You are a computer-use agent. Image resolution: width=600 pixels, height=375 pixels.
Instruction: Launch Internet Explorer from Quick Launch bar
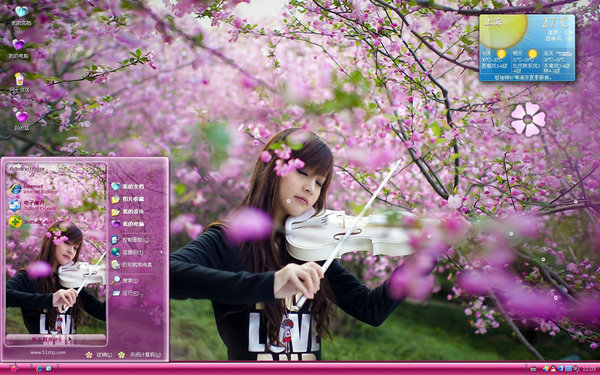(39, 368)
